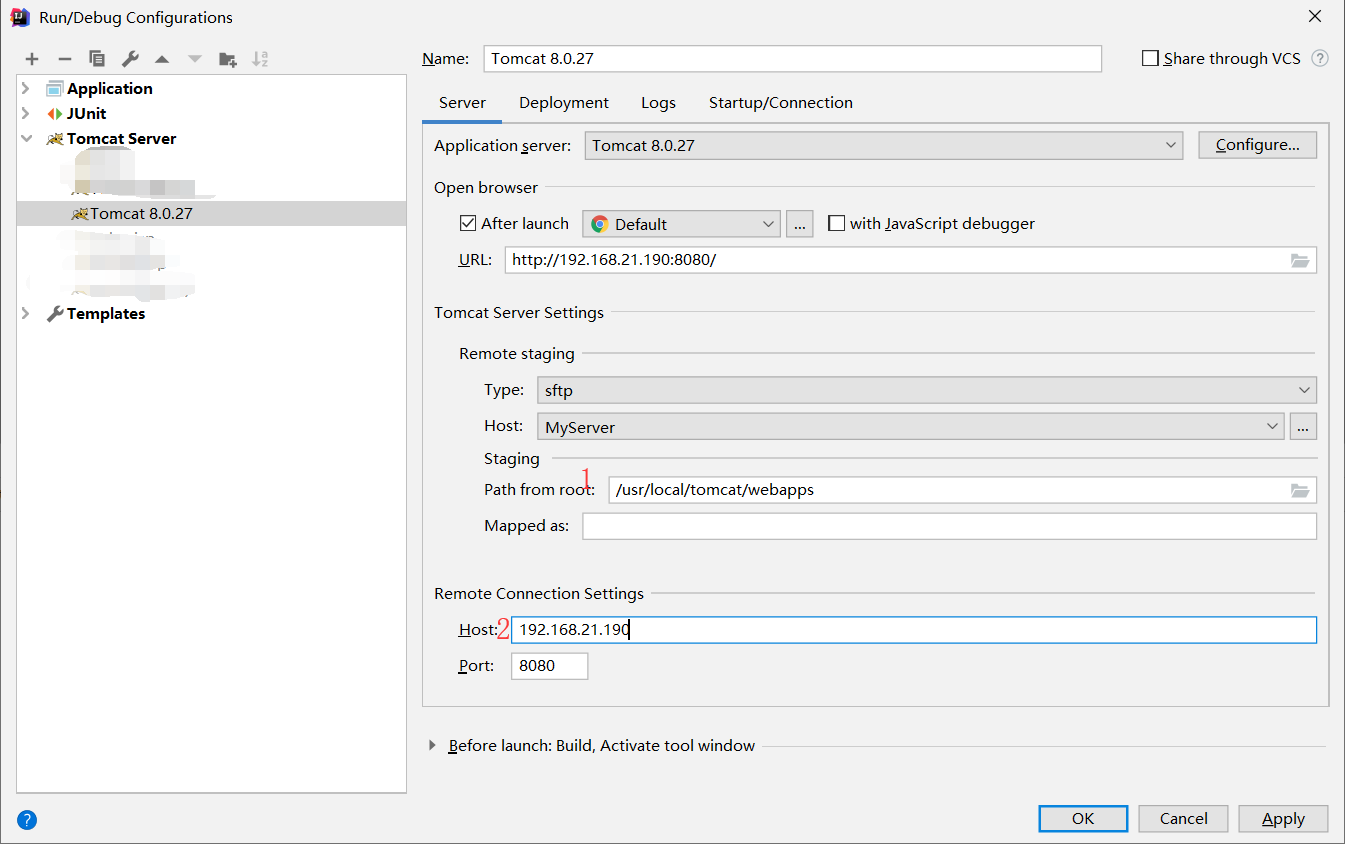Screen dimensions: 1345x844
Task: Click the Remote Connection Host field
Action: 914,630
